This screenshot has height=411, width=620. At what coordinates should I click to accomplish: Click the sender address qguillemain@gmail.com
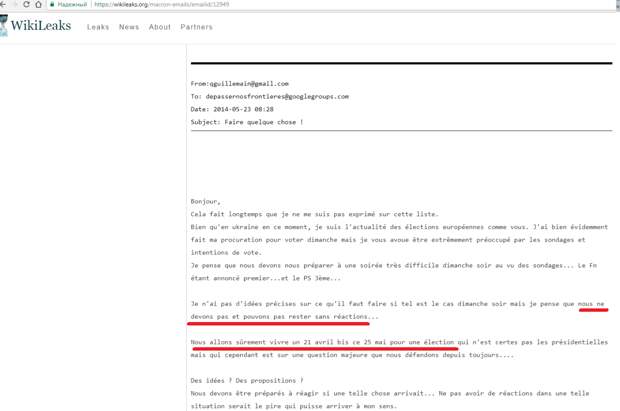point(249,84)
